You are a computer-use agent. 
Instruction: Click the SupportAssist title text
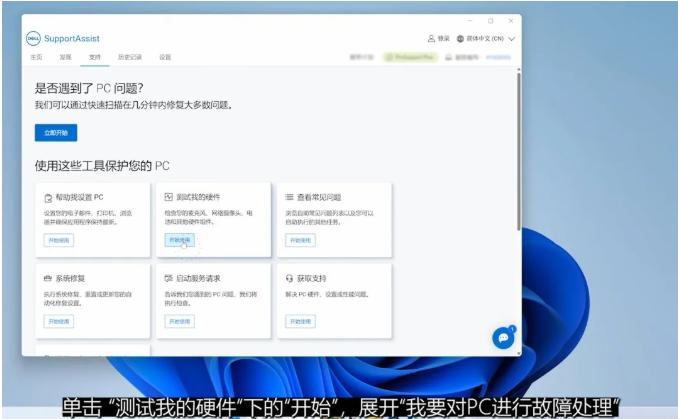(x=72, y=38)
